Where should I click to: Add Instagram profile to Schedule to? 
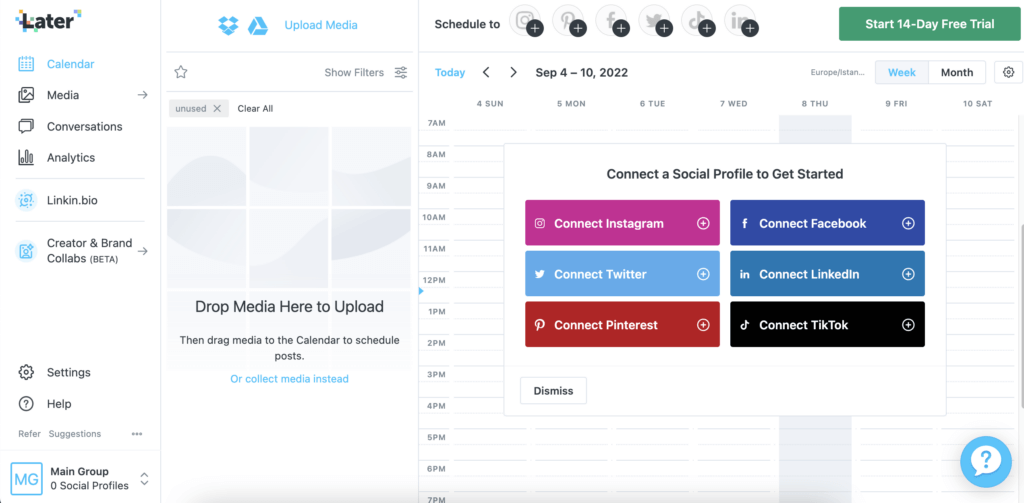point(526,21)
